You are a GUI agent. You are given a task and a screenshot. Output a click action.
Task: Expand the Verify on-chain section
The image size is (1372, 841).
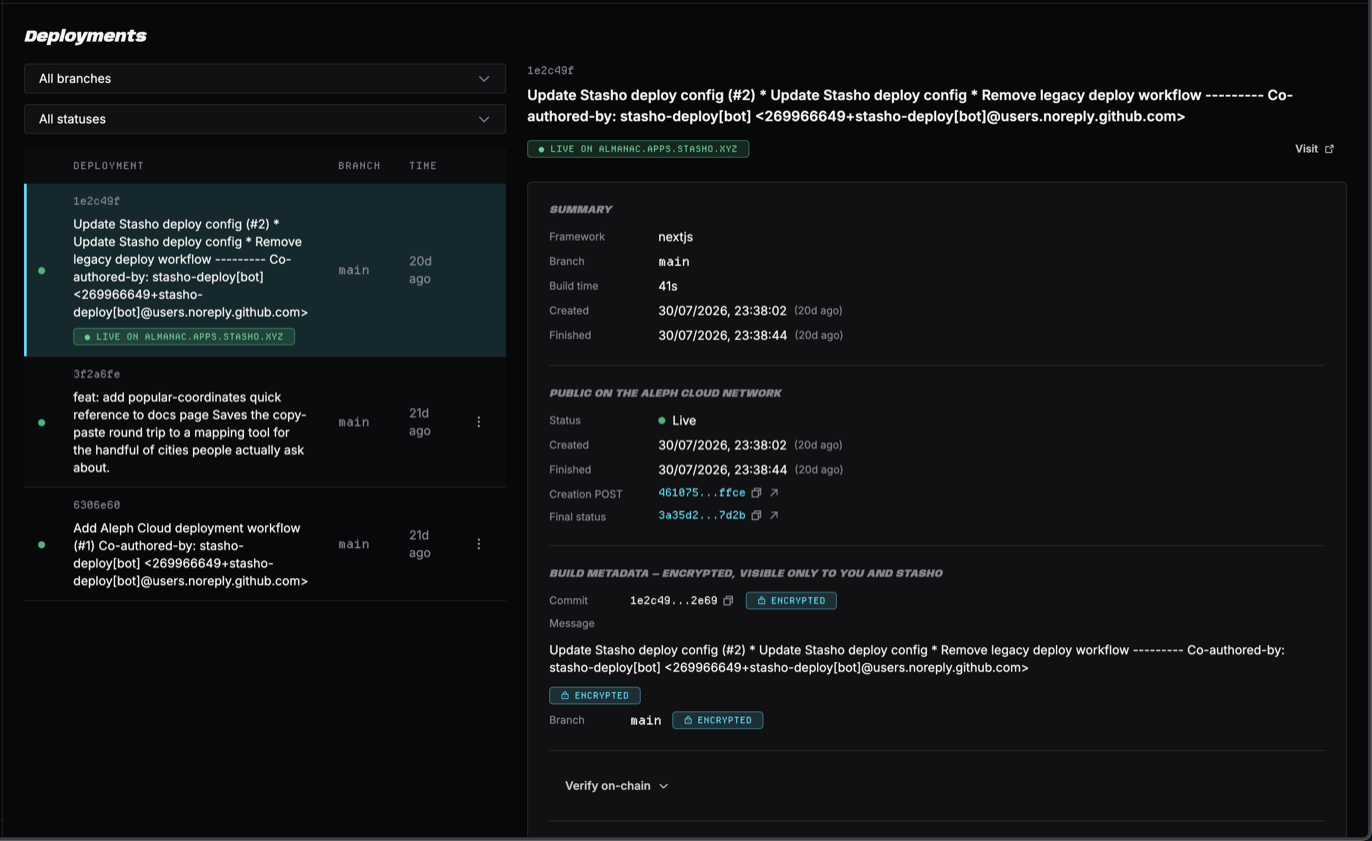click(x=616, y=786)
